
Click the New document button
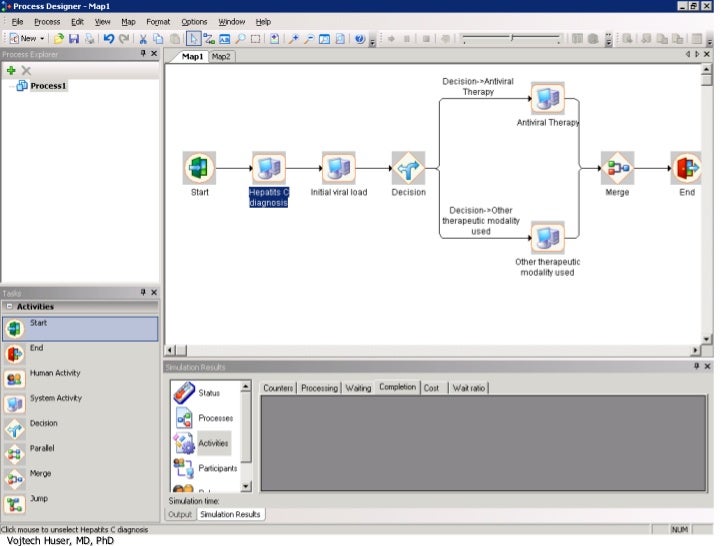tap(23, 39)
